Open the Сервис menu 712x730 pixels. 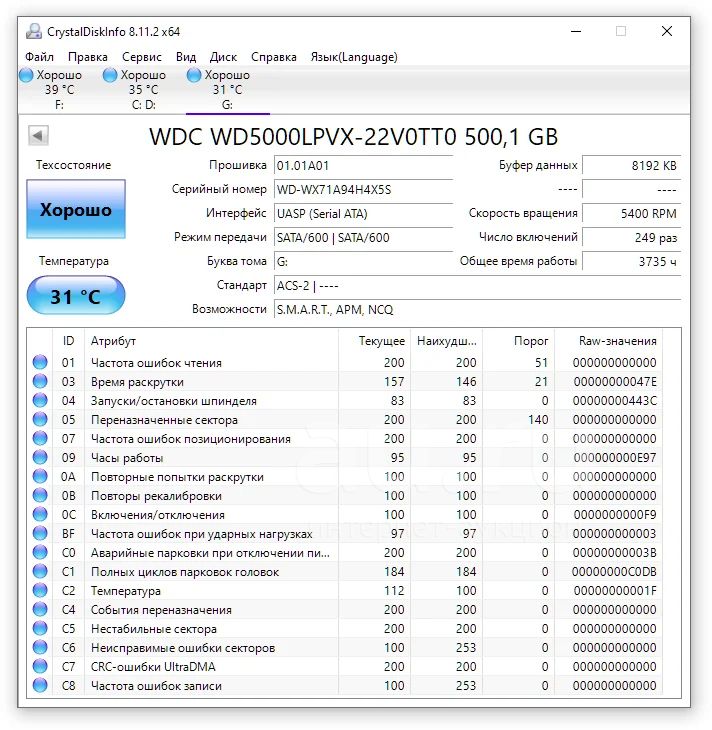pyautogui.click(x=142, y=57)
